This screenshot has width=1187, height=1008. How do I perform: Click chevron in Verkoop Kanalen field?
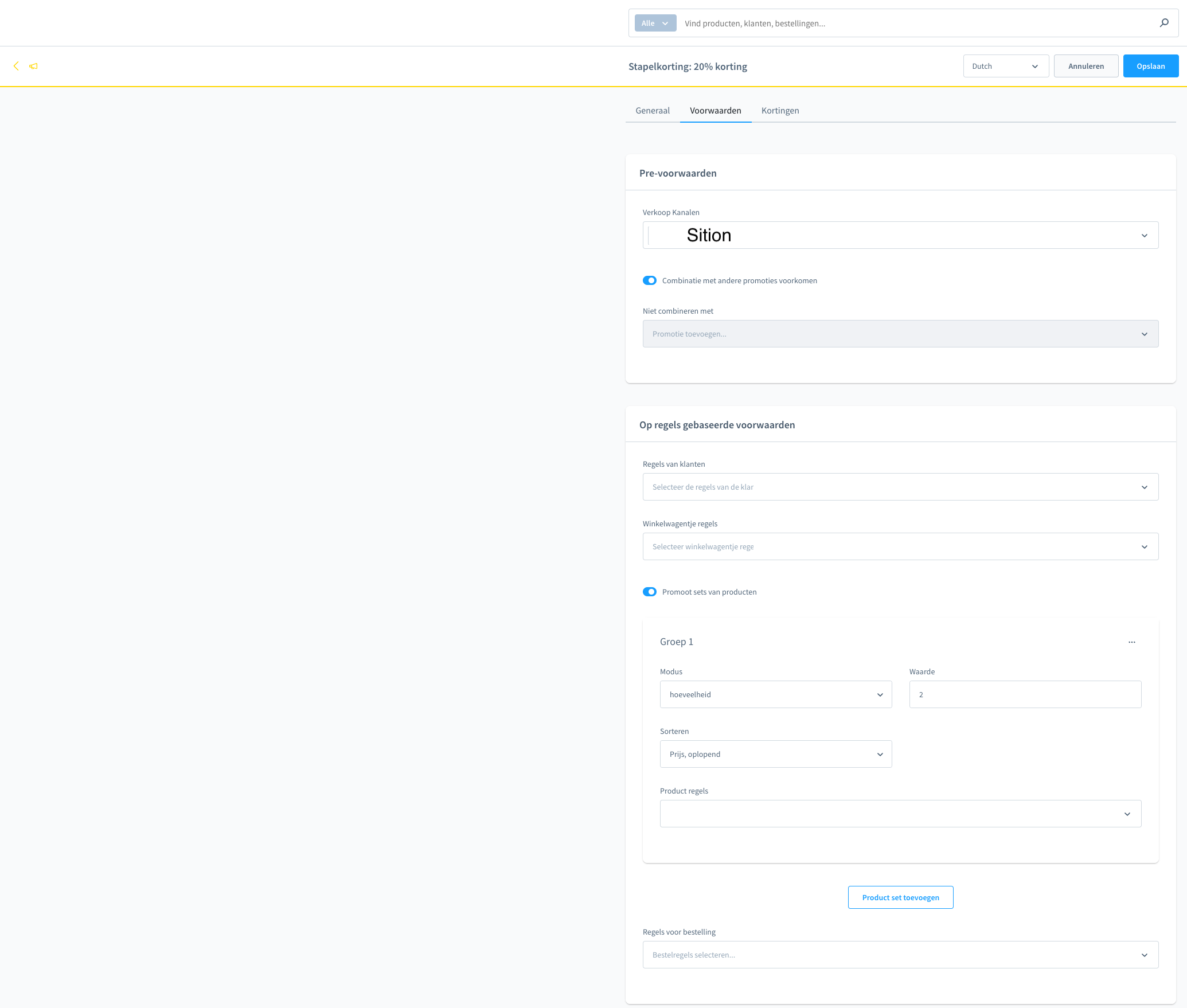click(x=1144, y=236)
